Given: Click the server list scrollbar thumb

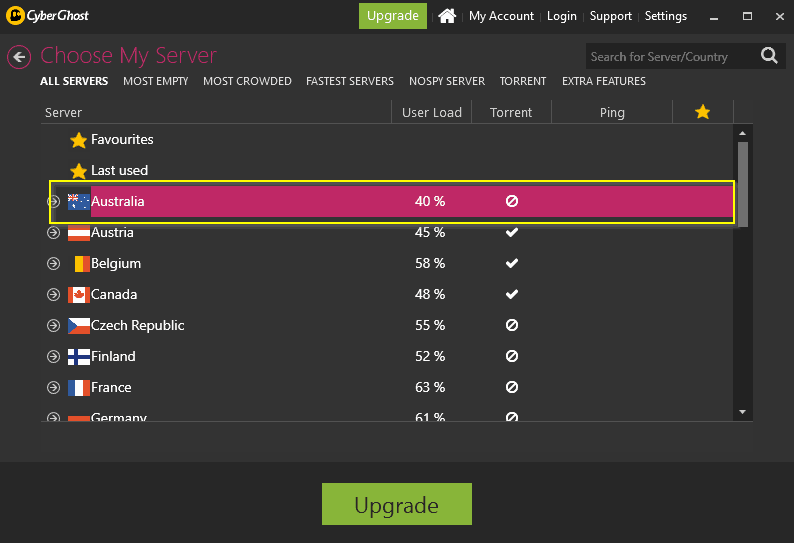Looking at the screenshot, I should (x=742, y=184).
